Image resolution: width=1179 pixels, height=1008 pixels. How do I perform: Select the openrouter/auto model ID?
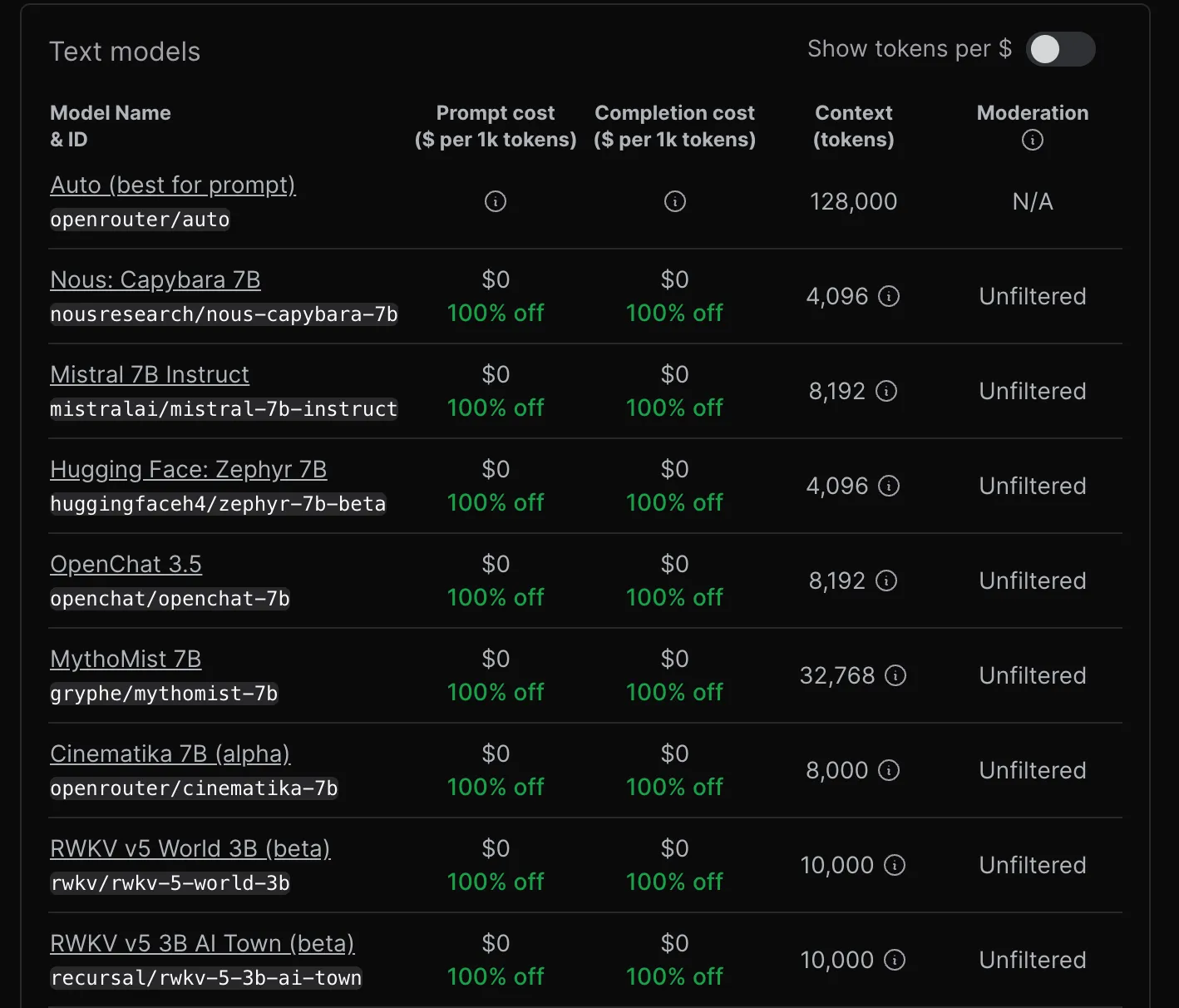click(140, 220)
